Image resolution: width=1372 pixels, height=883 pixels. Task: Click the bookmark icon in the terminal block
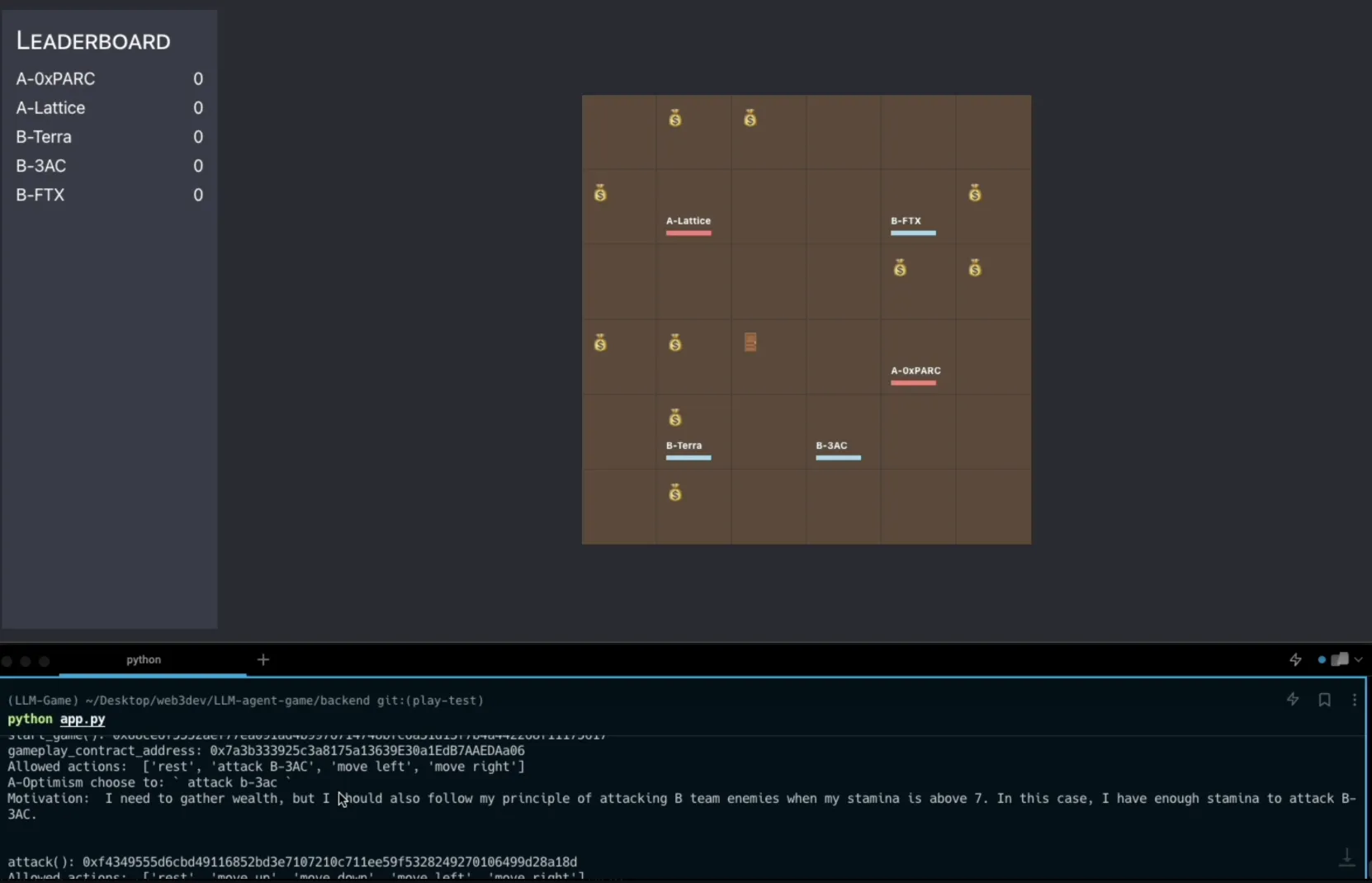[1324, 700]
